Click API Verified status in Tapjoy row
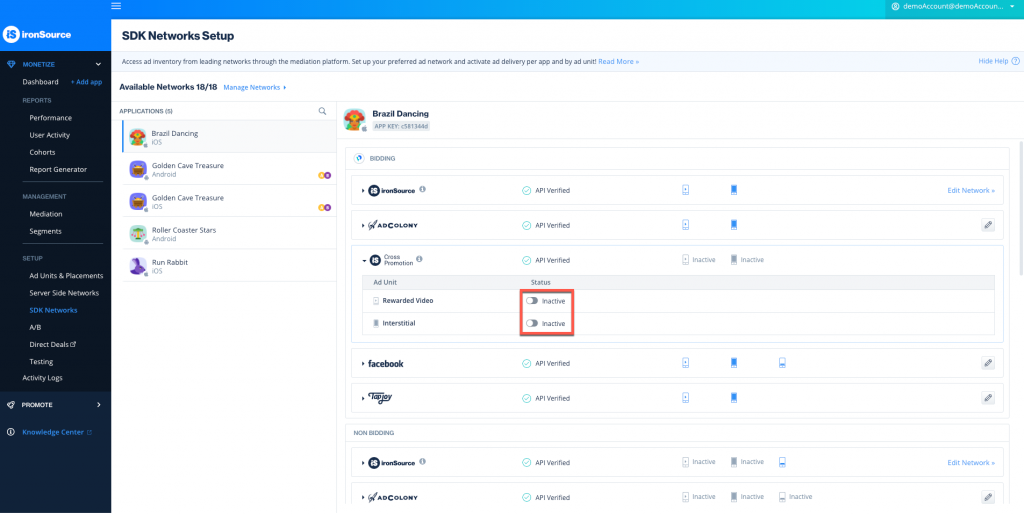Viewport: 1024px width, 514px height. [546, 398]
